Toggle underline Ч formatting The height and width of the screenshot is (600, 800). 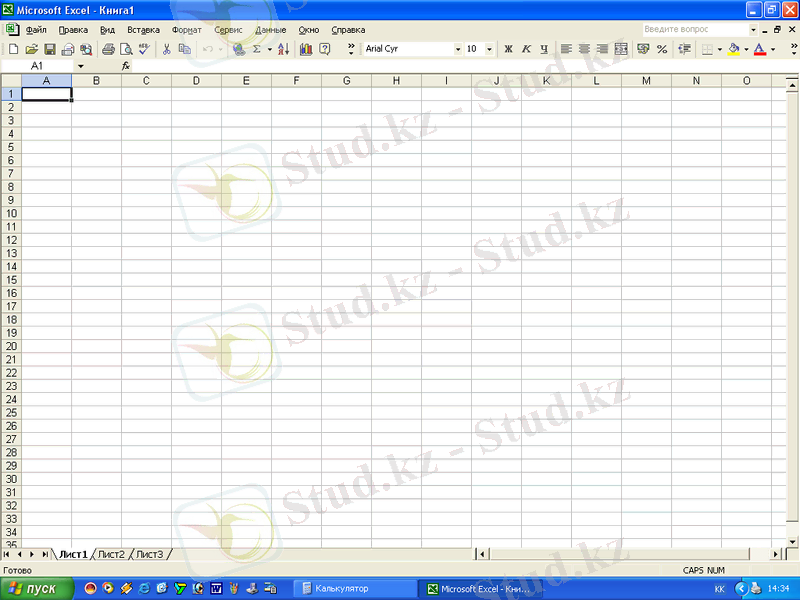[544, 49]
